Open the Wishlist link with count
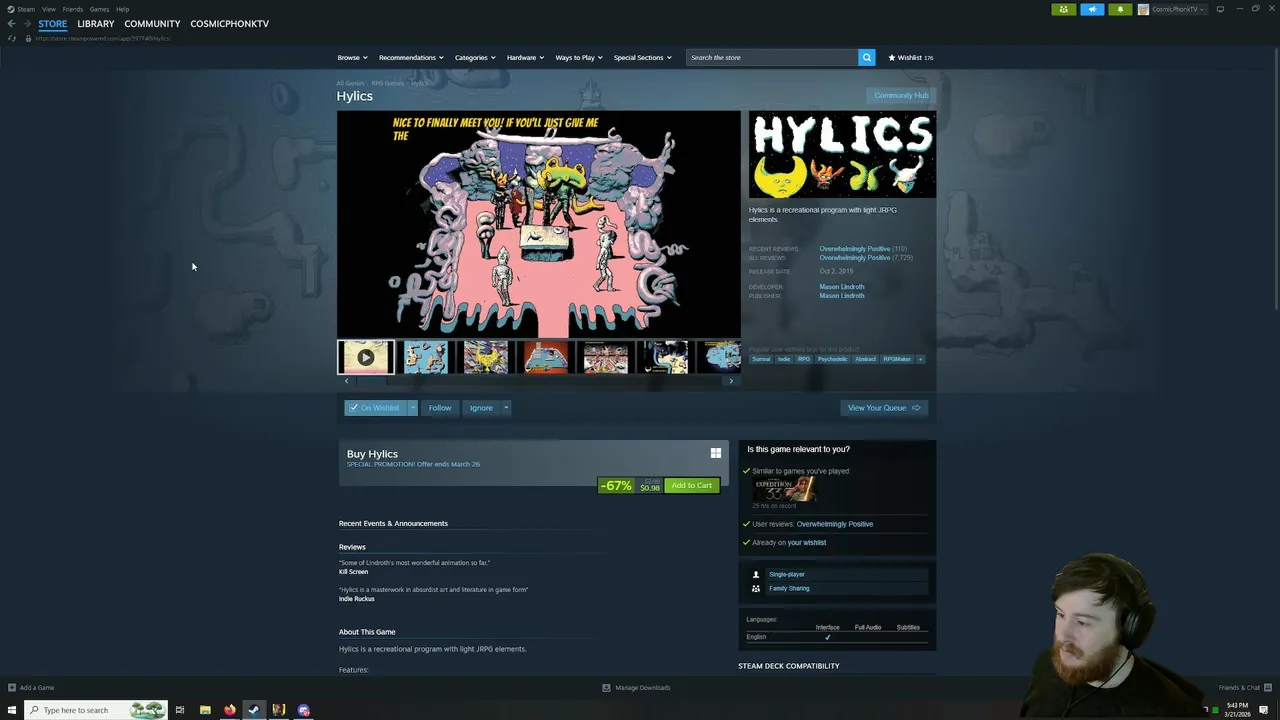1280x720 pixels. pos(911,57)
